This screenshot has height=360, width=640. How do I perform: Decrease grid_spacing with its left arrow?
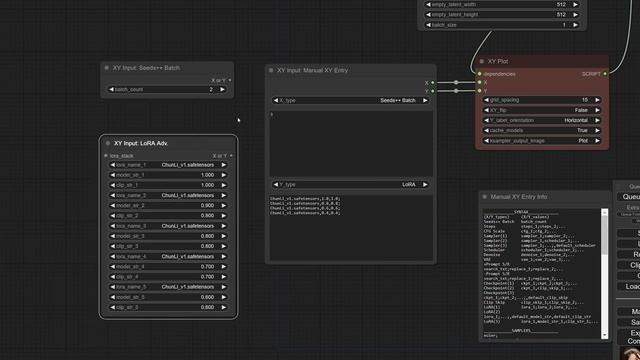[x=487, y=100]
